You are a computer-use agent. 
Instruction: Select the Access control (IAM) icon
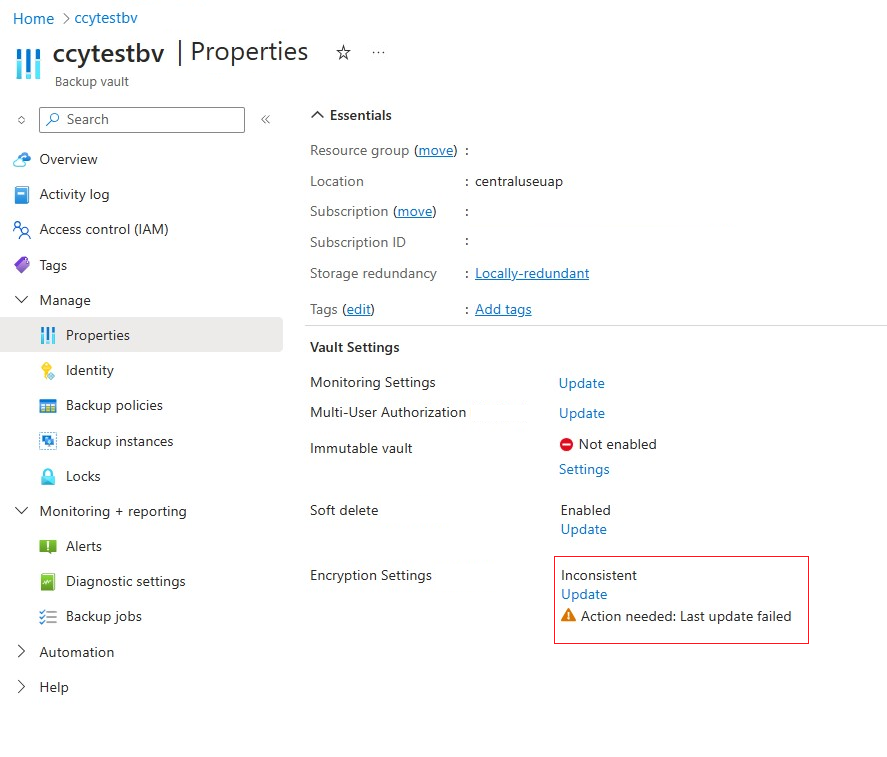(x=21, y=230)
